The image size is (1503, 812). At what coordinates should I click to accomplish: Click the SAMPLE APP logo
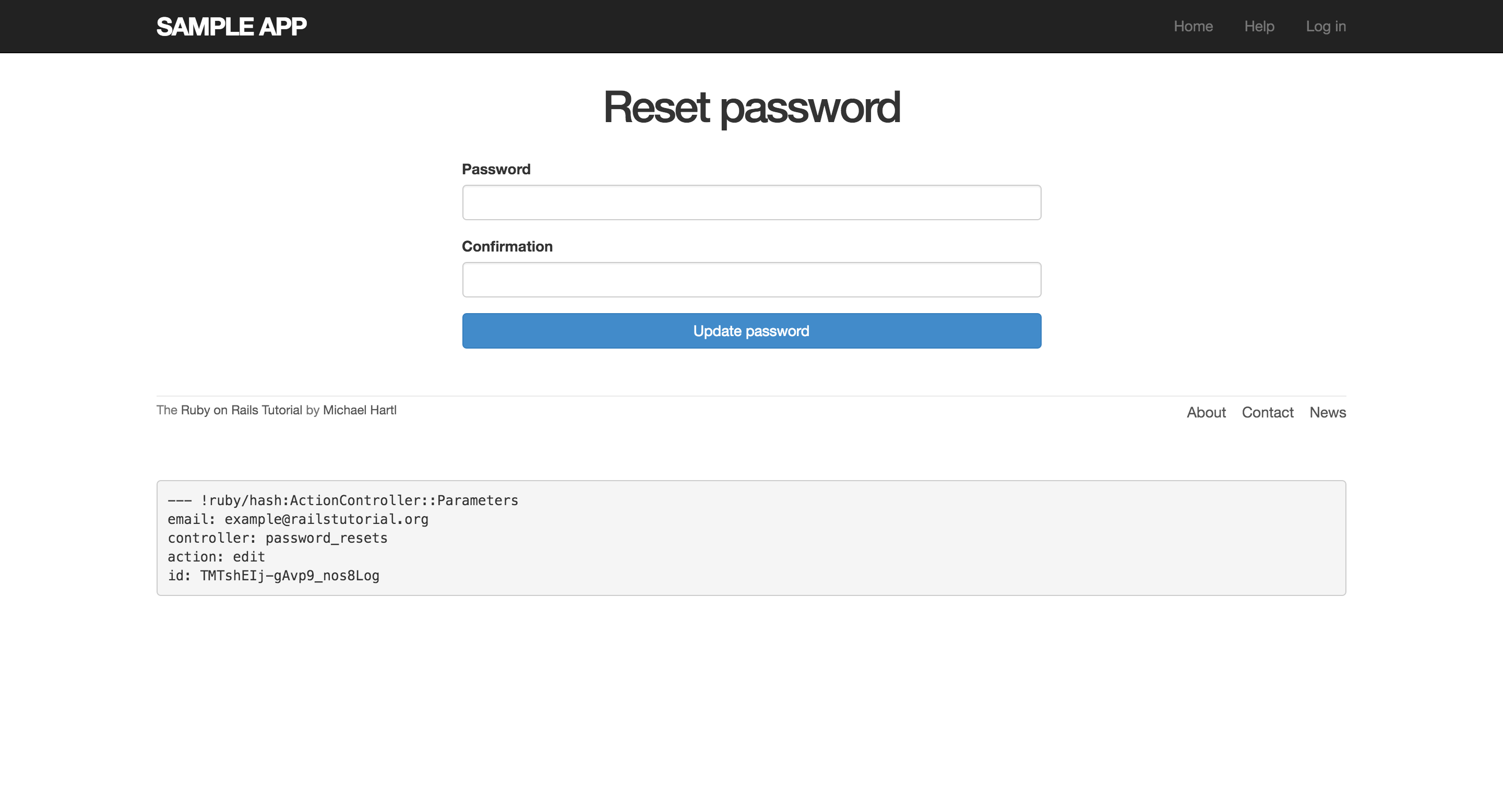231,27
